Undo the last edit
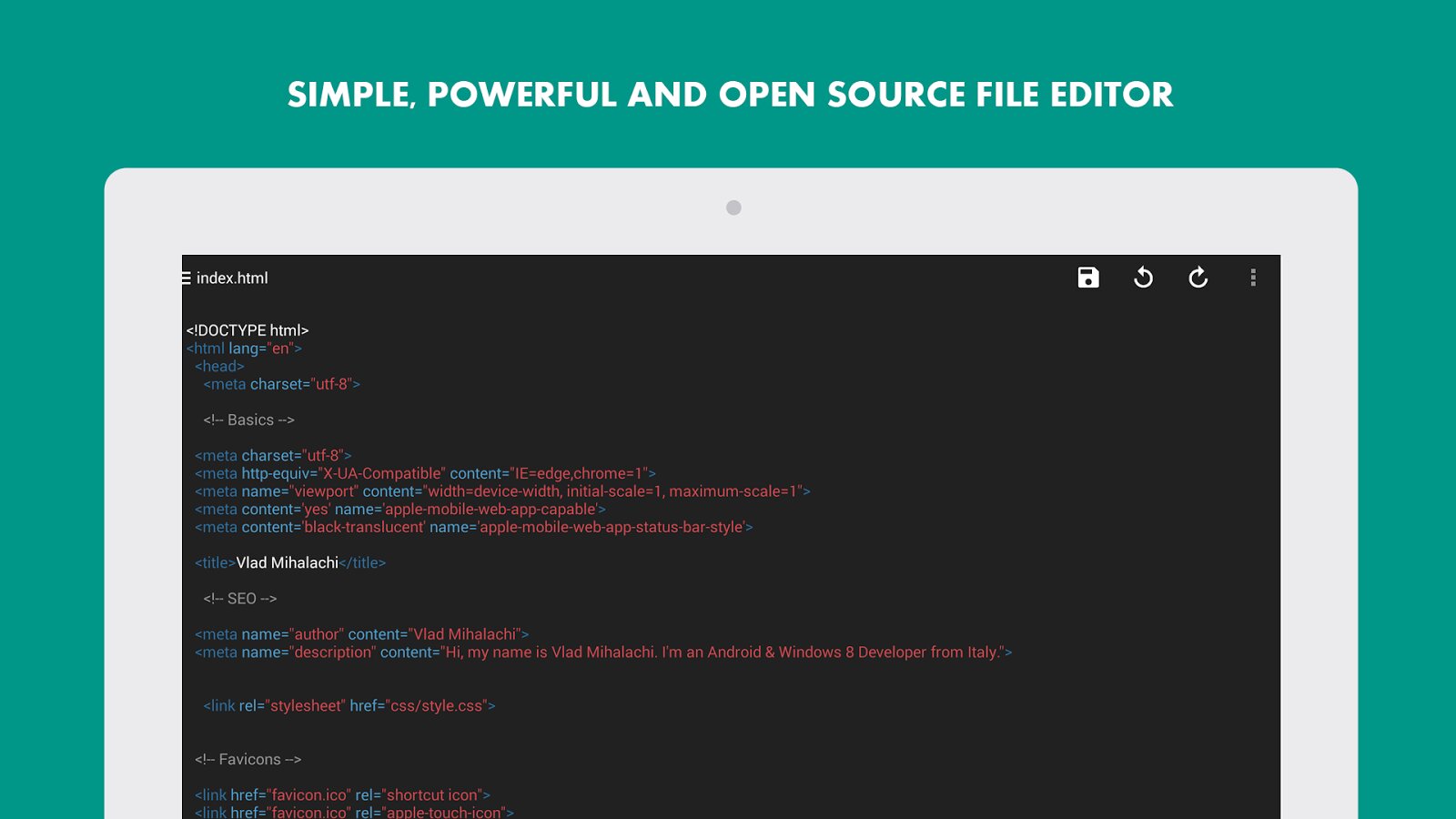The width and height of the screenshot is (1456, 819). (x=1143, y=278)
